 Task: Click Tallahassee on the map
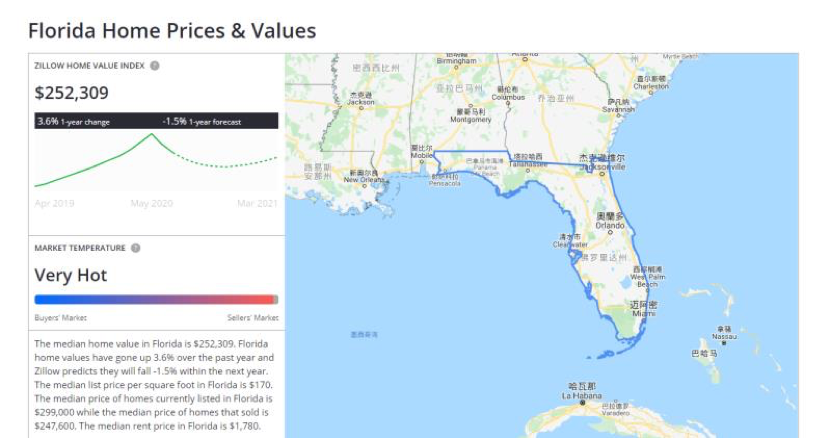coord(528,165)
